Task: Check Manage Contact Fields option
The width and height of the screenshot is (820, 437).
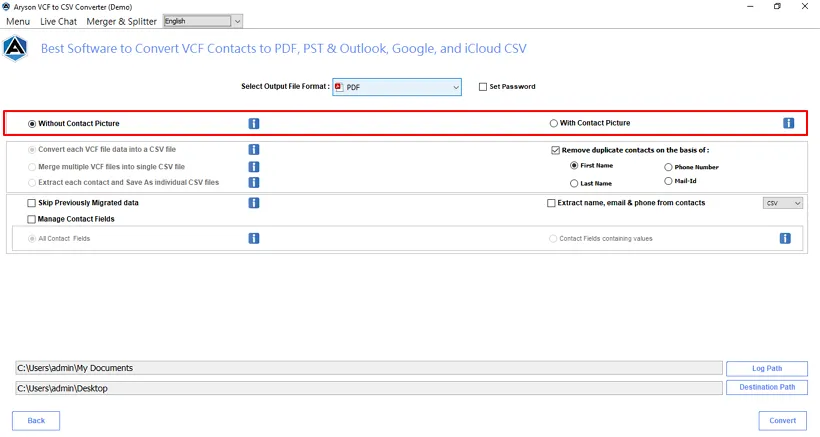Action: click(31, 219)
